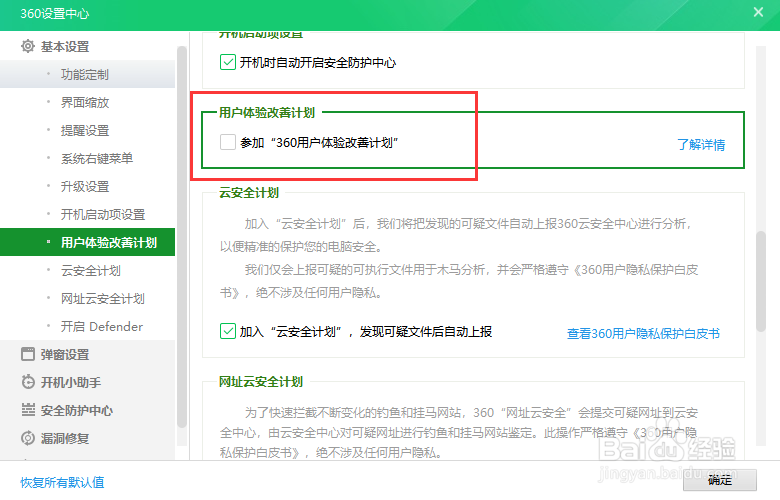Click the sidebar vertical scrollbar
Screen dimensions: 780x500
182,237
